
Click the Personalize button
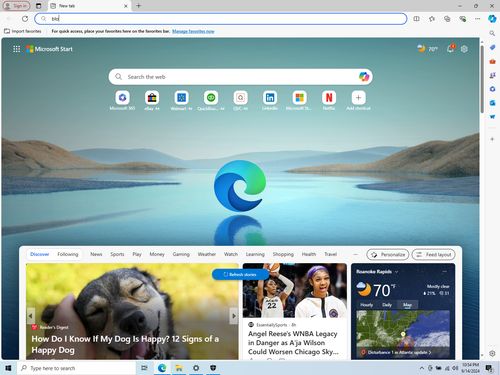(388, 255)
